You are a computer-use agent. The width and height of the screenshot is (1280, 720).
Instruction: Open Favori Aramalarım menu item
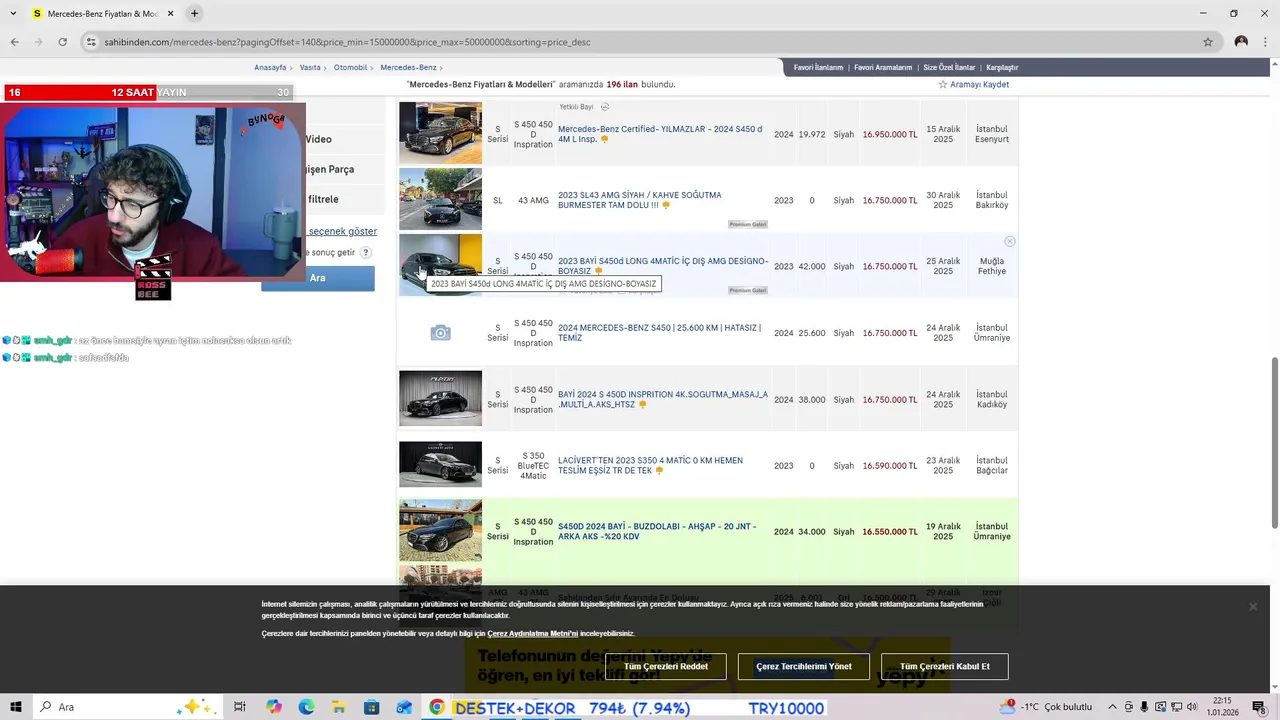click(883, 67)
